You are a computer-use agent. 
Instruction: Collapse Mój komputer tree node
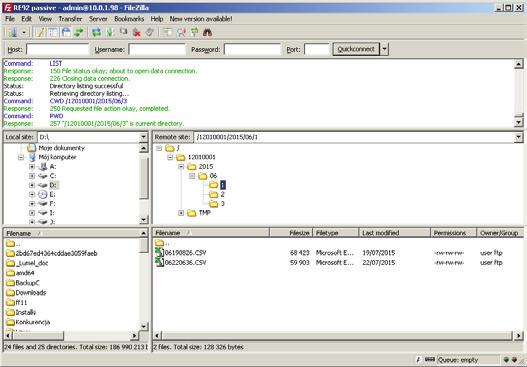click(21, 157)
